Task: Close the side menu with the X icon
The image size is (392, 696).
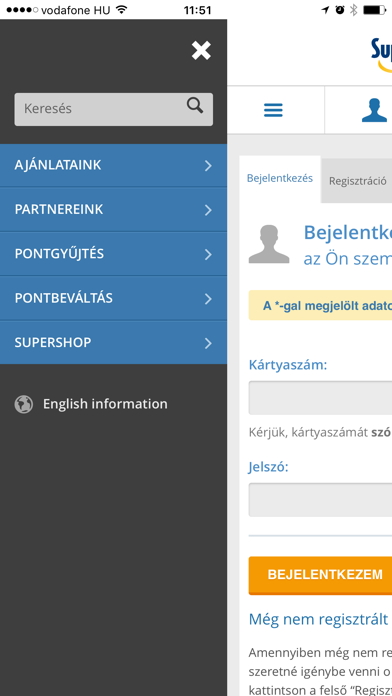Action: point(201,50)
